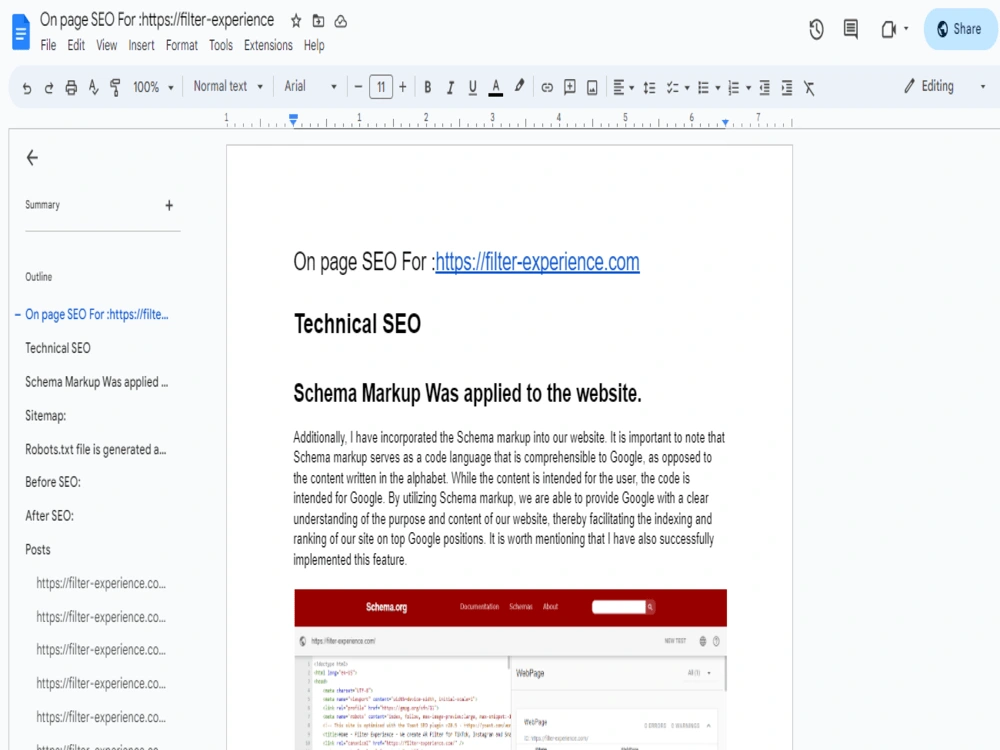Insert image icon
Screen dimensions: 1000x750
(x=592, y=87)
